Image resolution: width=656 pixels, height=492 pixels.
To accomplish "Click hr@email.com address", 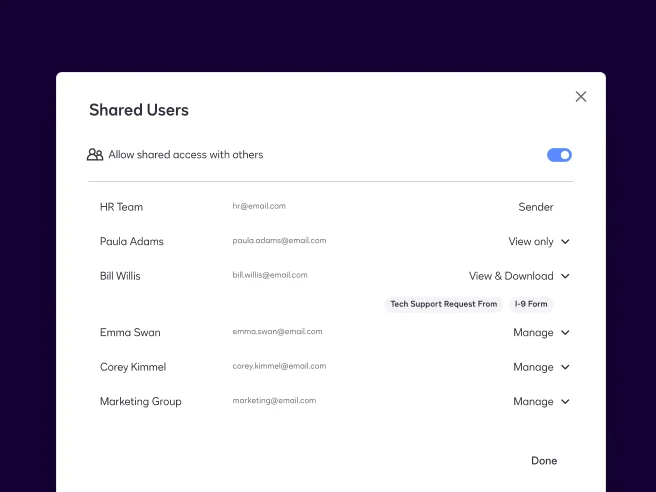I will (259, 206).
